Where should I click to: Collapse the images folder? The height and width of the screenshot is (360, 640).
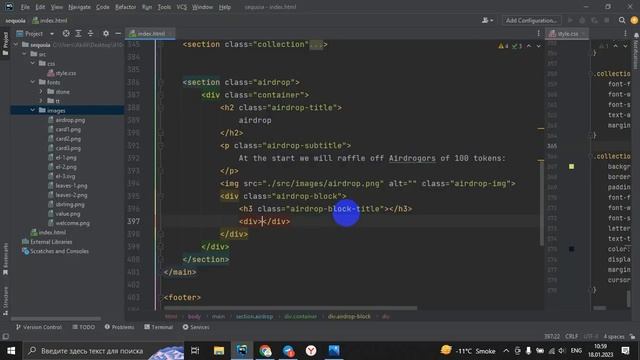click(33, 110)
